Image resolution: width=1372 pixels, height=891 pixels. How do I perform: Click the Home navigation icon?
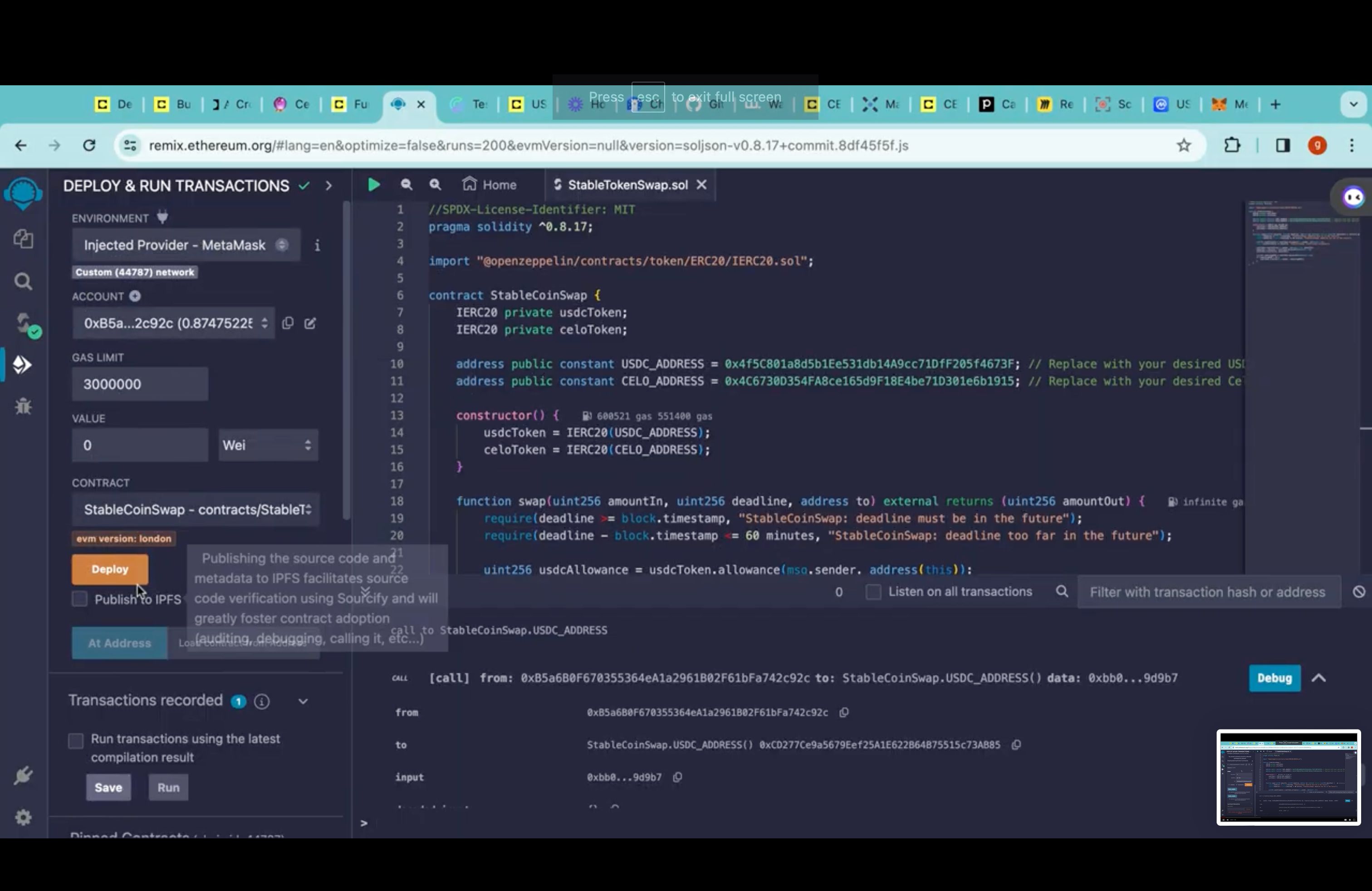coord(468,184)
